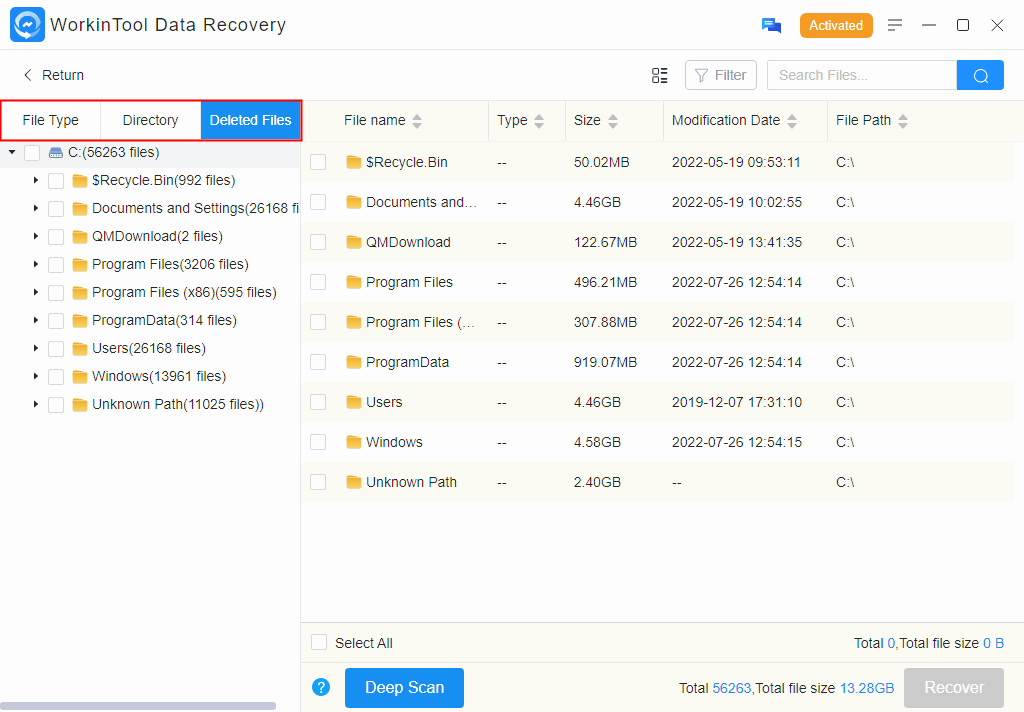Click the blue search magnifier button
This screenshot has width=1024, height=712.
coord(980,75)
